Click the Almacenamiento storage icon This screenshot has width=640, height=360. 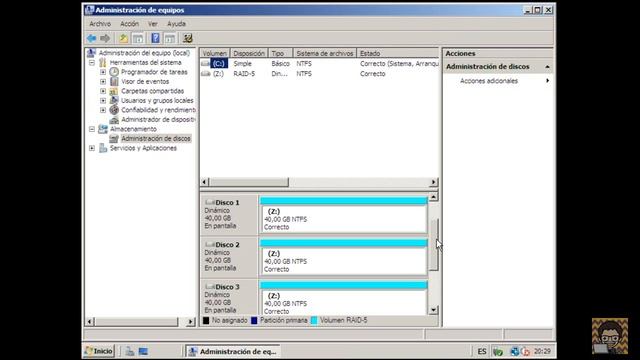103,129
